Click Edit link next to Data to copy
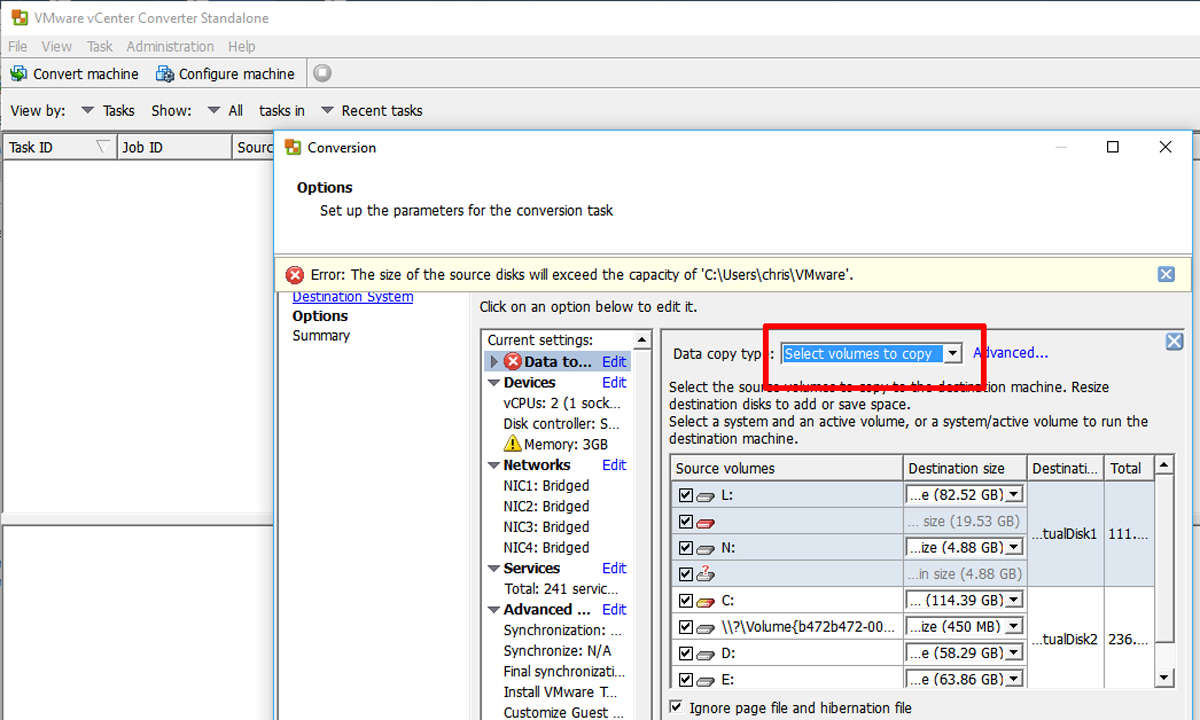The width and height of the screenshot is (1200, 720). click(x=614, y=362)
